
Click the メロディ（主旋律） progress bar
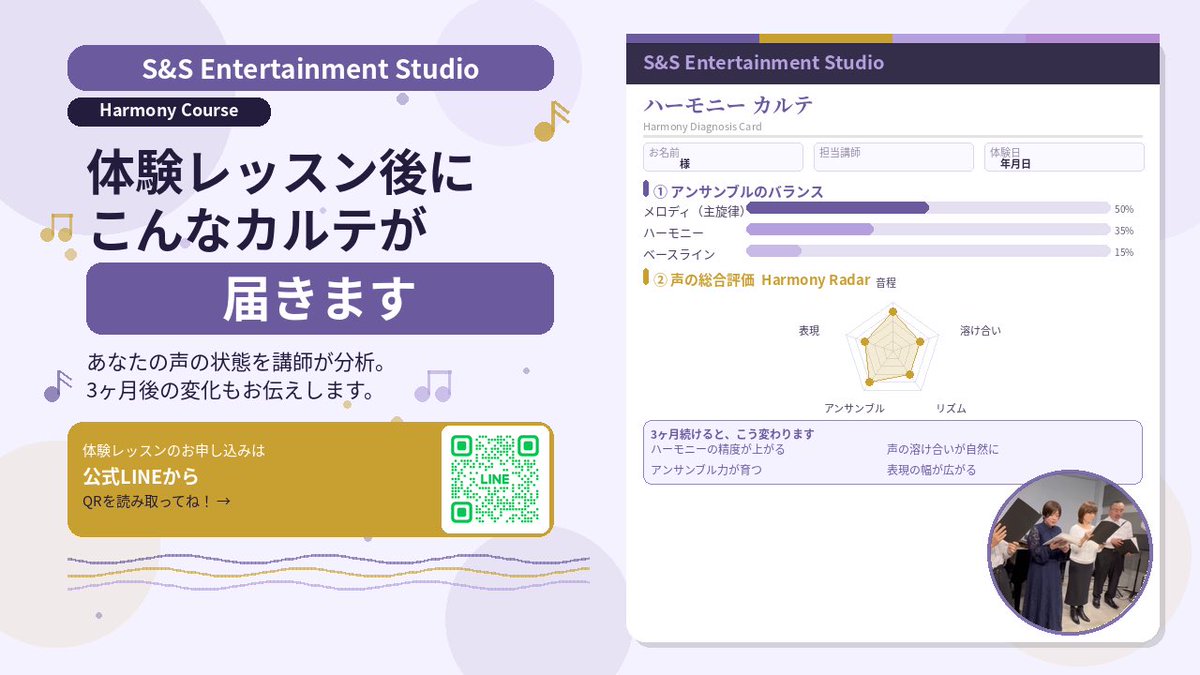pyautogui.click(x=928, y=208)
